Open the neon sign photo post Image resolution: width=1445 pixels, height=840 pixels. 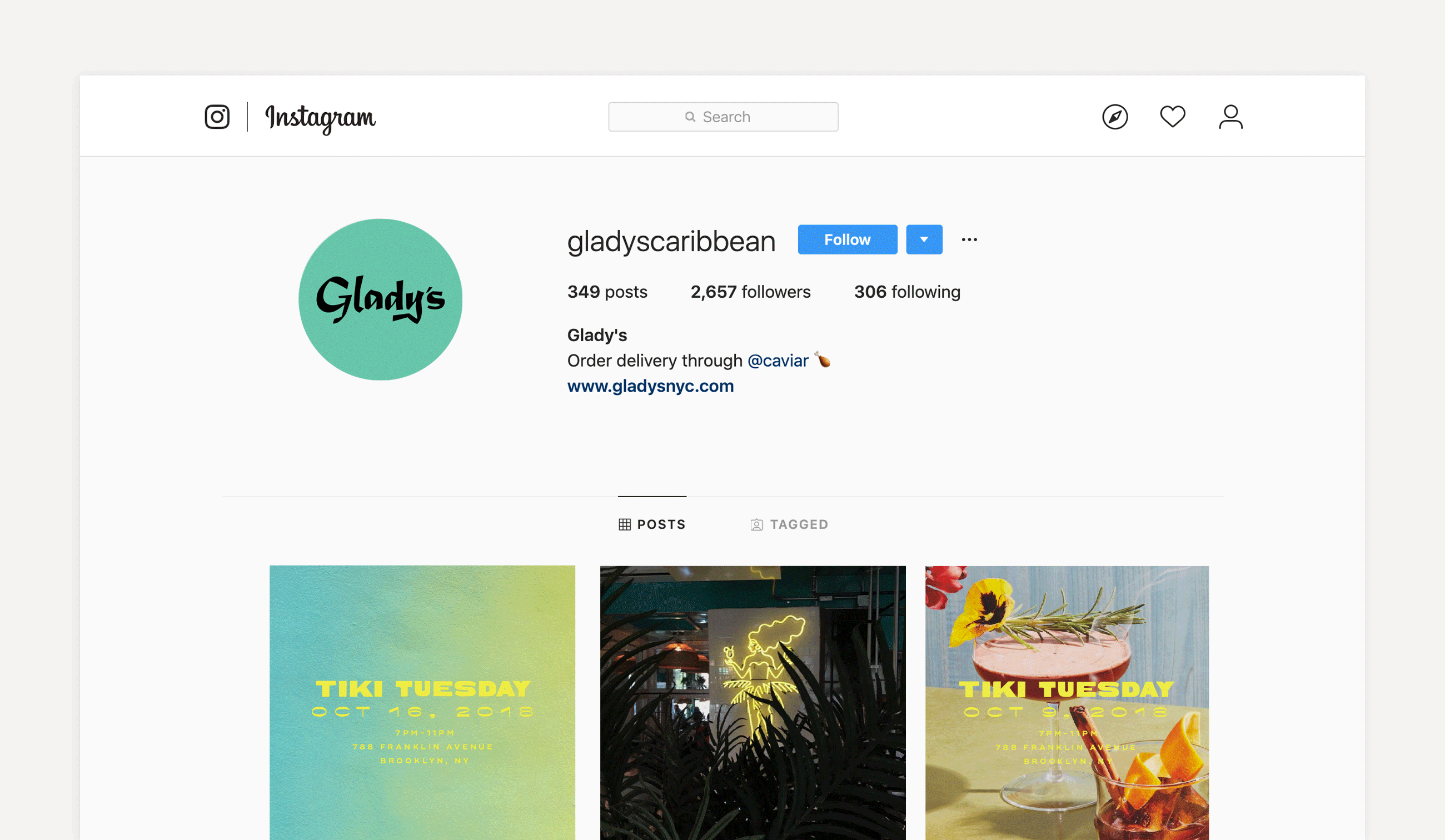click(x=753, y=702)
